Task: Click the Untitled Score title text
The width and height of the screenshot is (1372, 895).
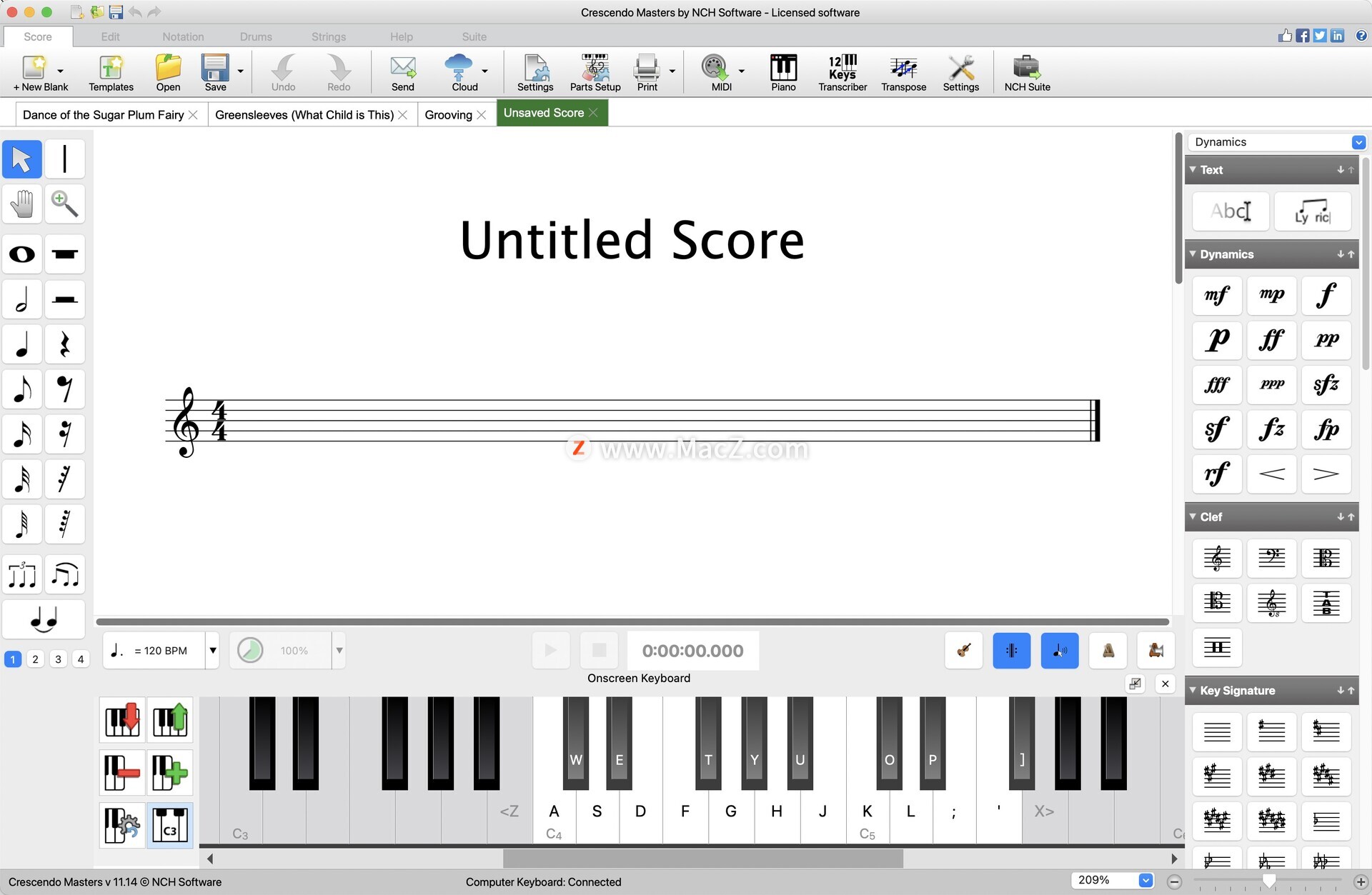Action: point(632,240)
